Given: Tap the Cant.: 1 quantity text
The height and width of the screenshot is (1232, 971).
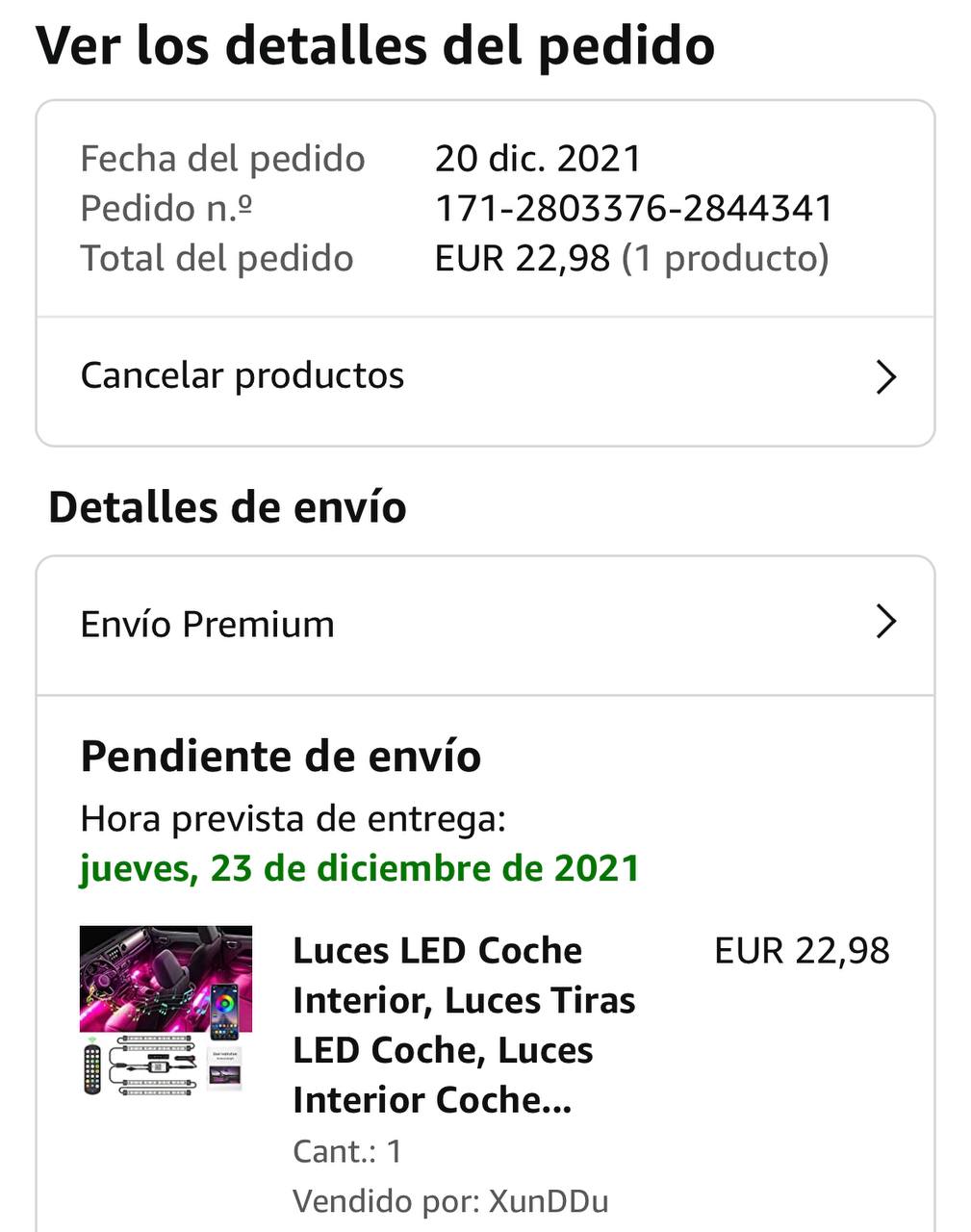Looking at the screenshot, I should tap(347, 1151).
